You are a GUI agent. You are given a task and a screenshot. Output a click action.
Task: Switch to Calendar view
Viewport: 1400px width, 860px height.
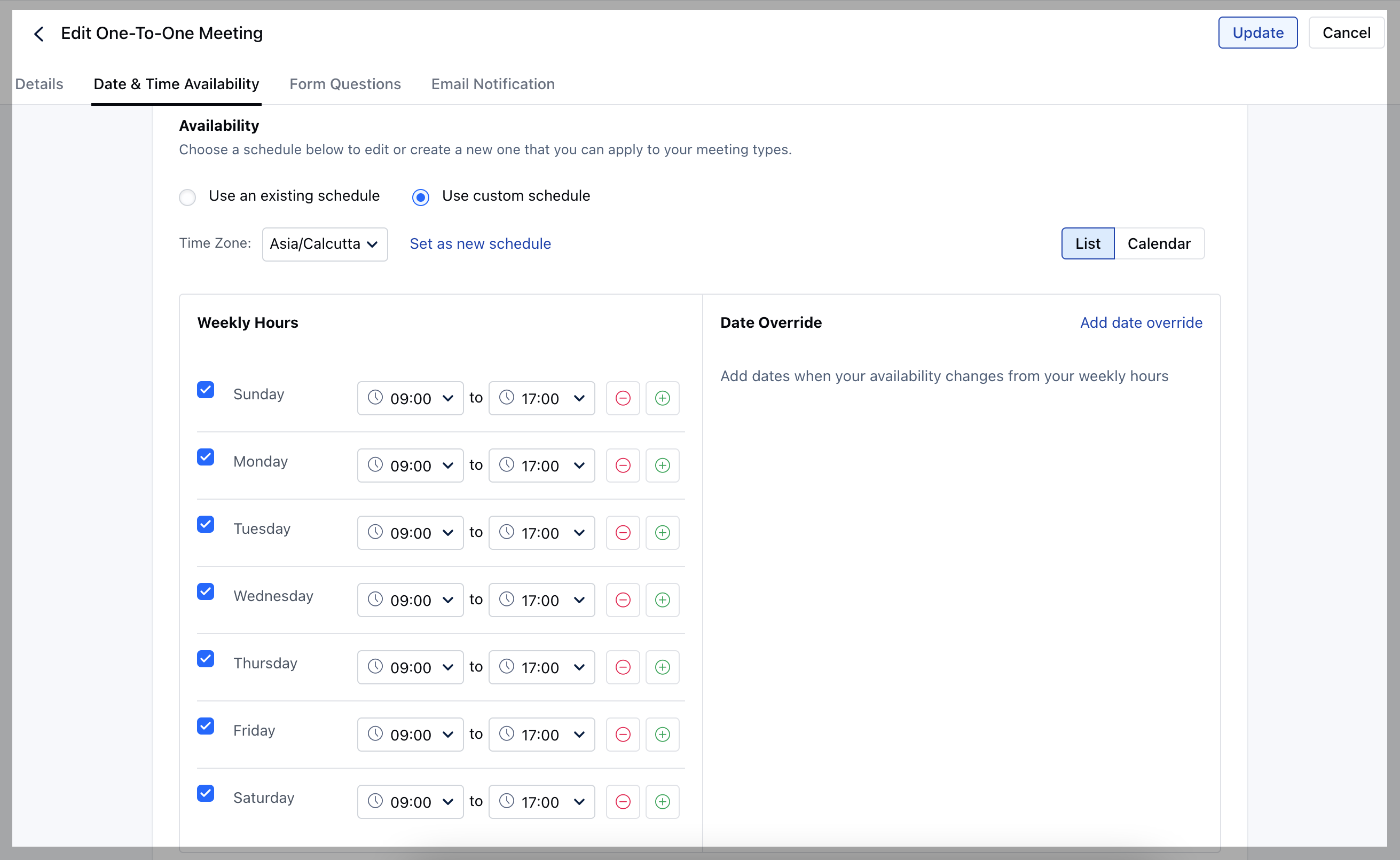click(1158, 243)
